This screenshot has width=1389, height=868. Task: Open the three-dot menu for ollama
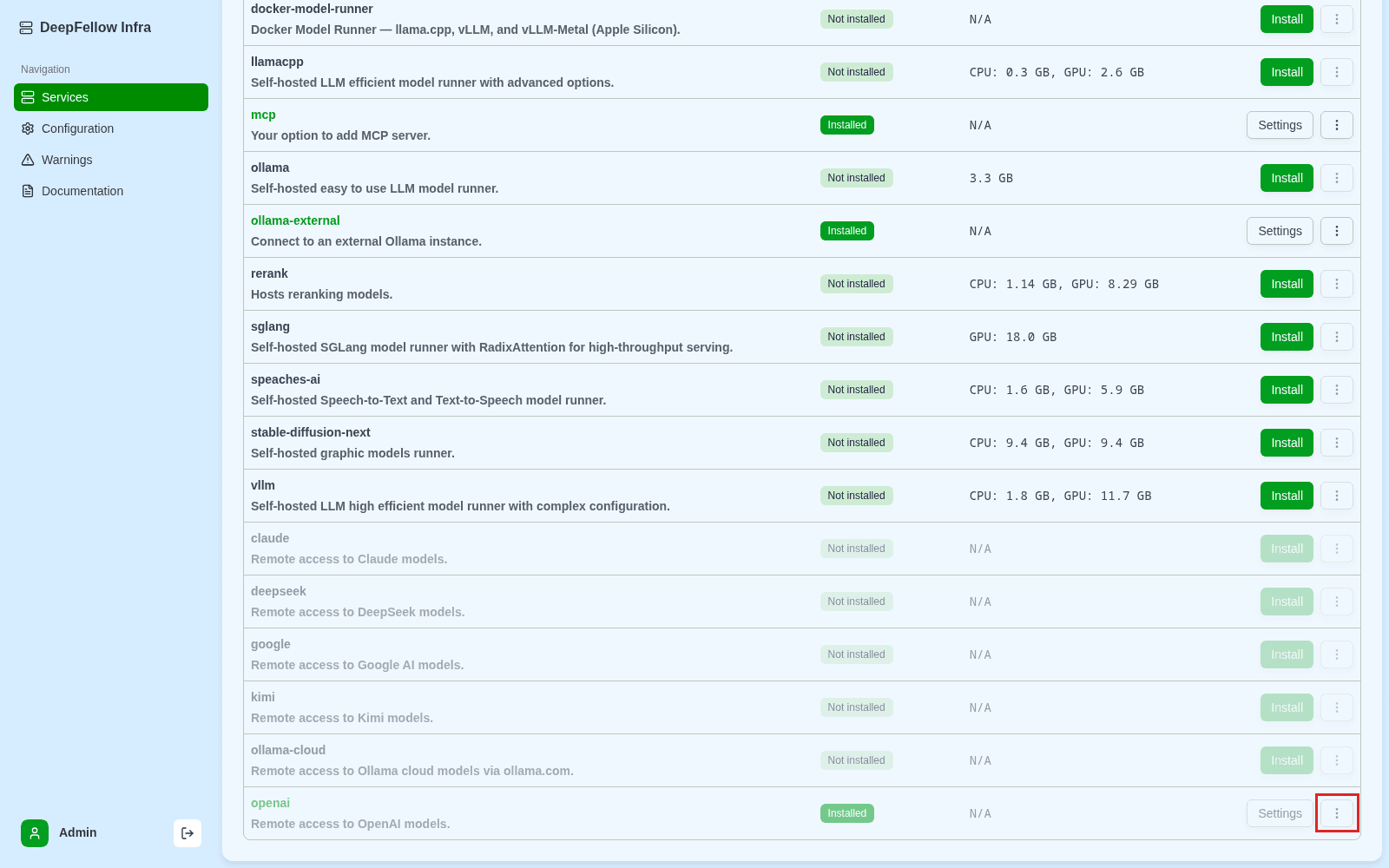tap(1337, 178)
